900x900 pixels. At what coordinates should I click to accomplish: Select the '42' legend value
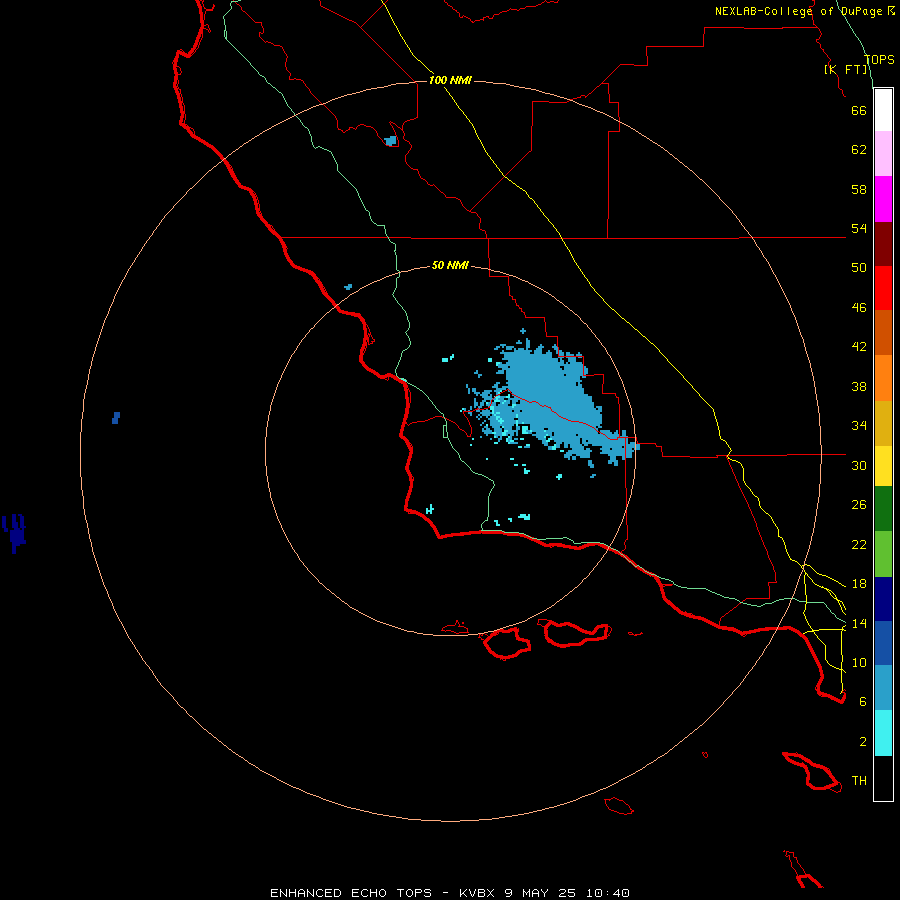(x=859, y=347)
